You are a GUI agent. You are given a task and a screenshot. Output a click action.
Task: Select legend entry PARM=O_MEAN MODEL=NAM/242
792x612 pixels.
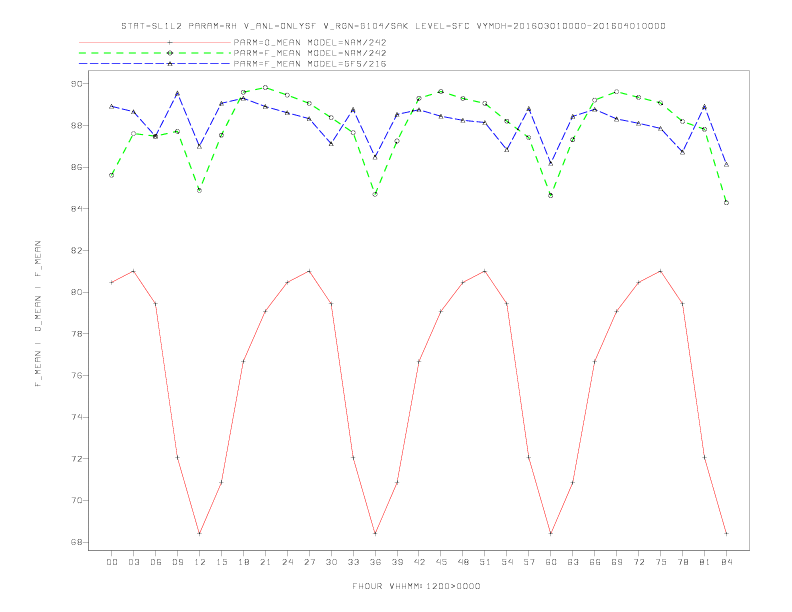pos(310,42)
